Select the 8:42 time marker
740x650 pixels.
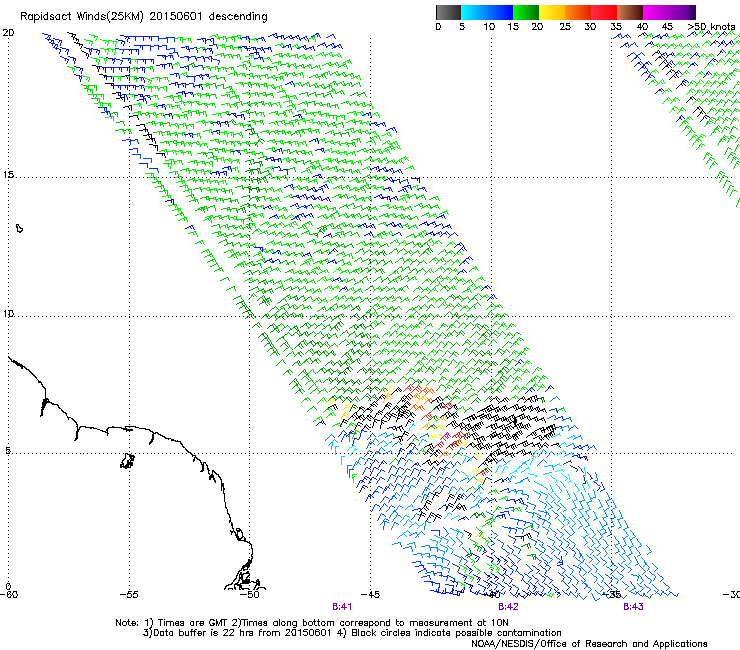(508, 607)
